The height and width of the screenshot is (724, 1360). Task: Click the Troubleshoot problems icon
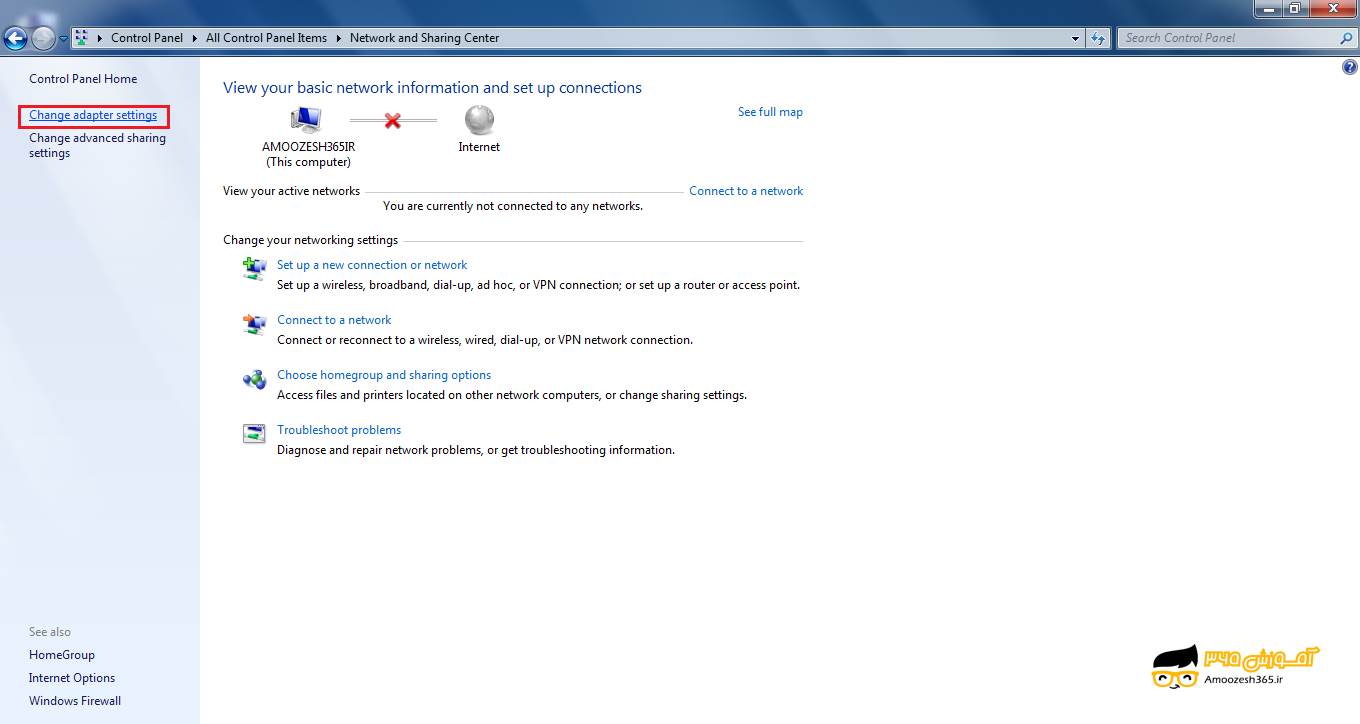(255, 433)
